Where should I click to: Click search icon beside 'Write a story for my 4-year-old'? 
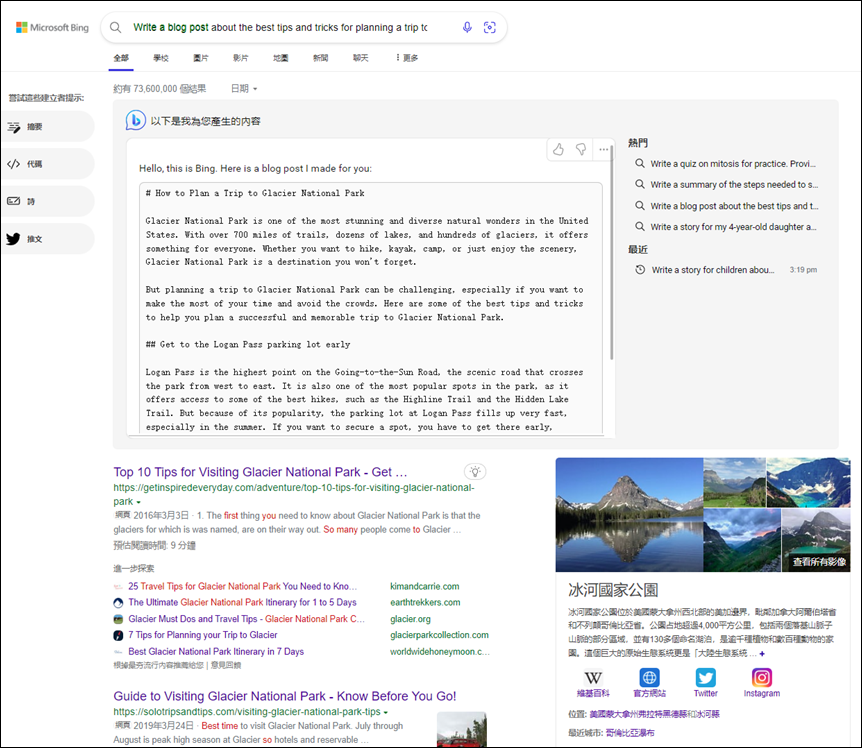(640, 226)
